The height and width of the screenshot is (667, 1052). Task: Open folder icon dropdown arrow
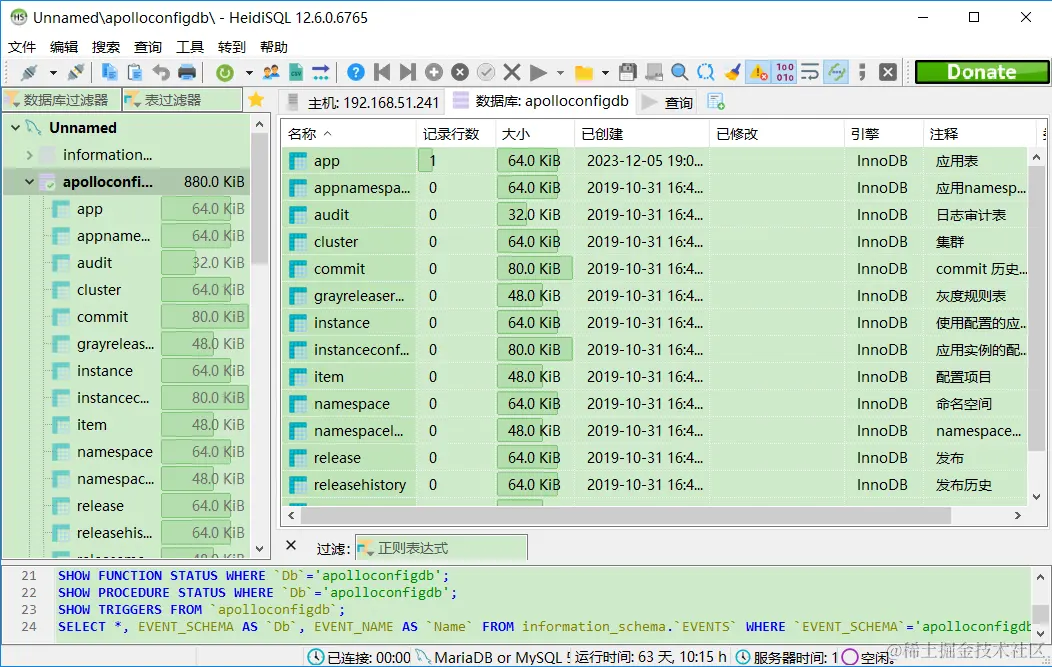tap(605, 72)
